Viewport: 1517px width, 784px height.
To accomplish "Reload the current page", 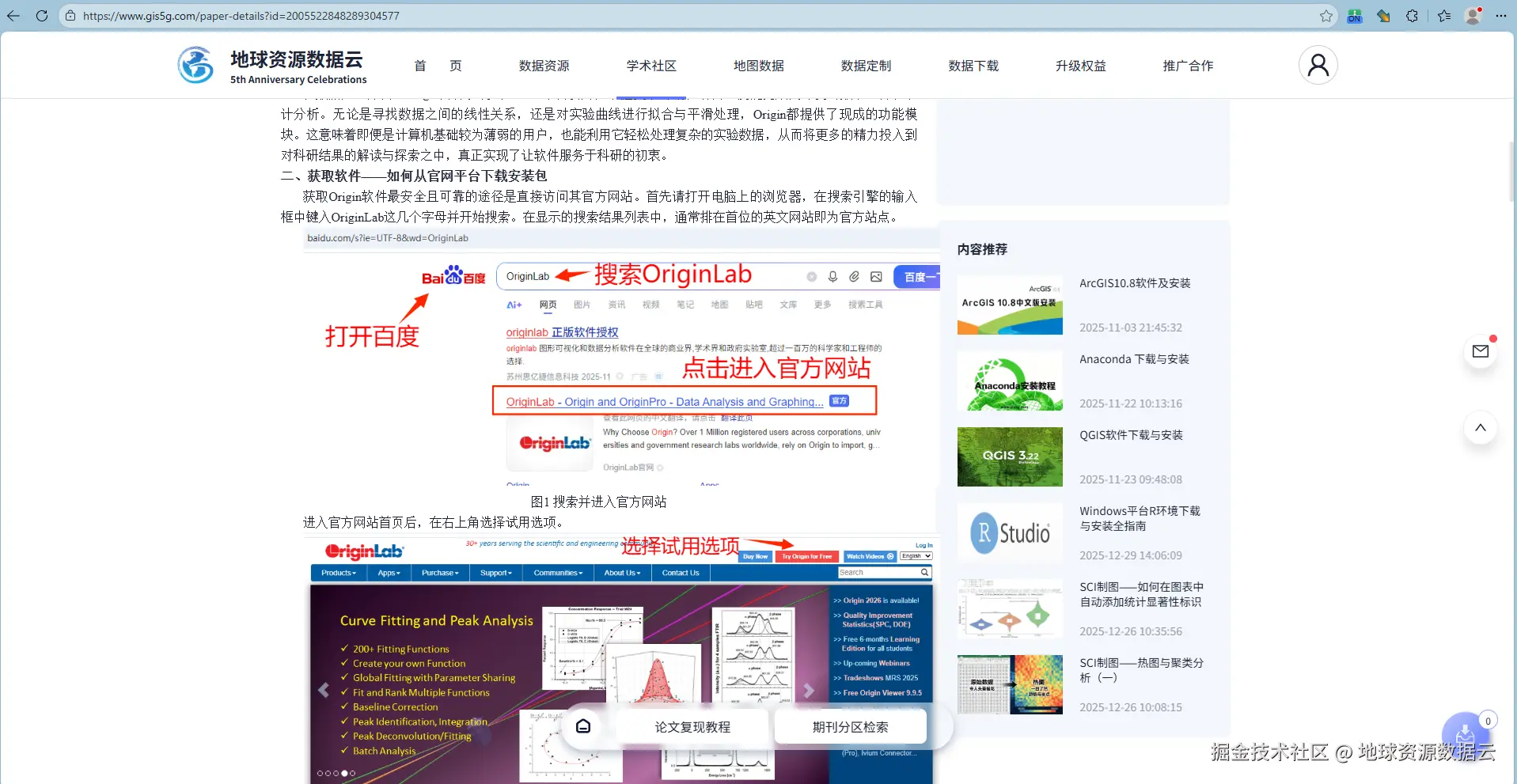I will click(42, 16).
